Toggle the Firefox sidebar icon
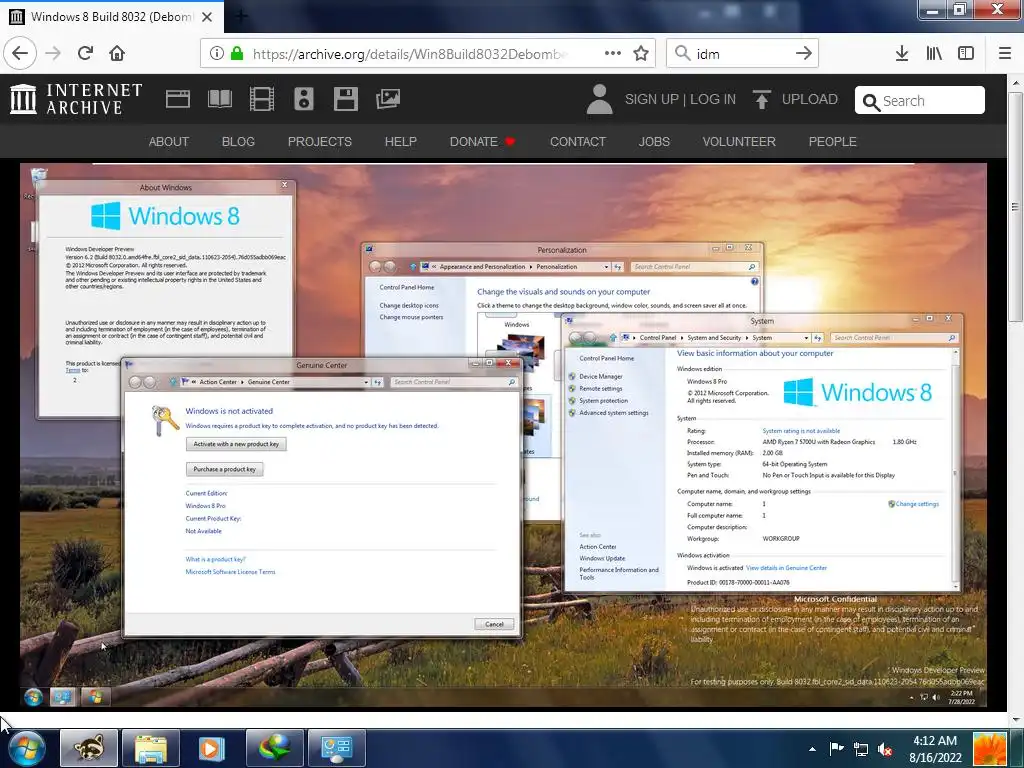1024x768 pixels. (x=966, y=53)
